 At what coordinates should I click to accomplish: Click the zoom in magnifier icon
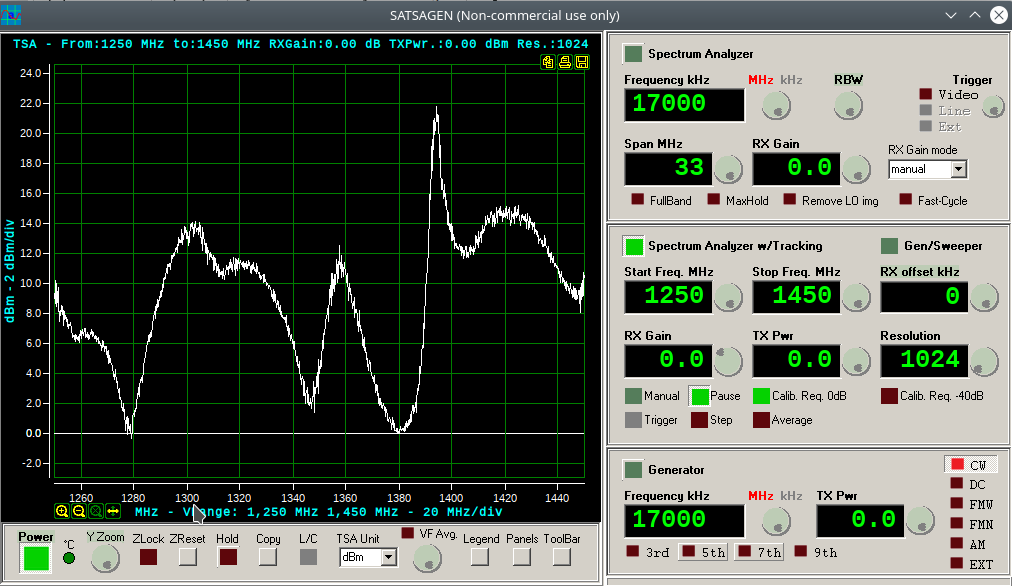[62, 511]
